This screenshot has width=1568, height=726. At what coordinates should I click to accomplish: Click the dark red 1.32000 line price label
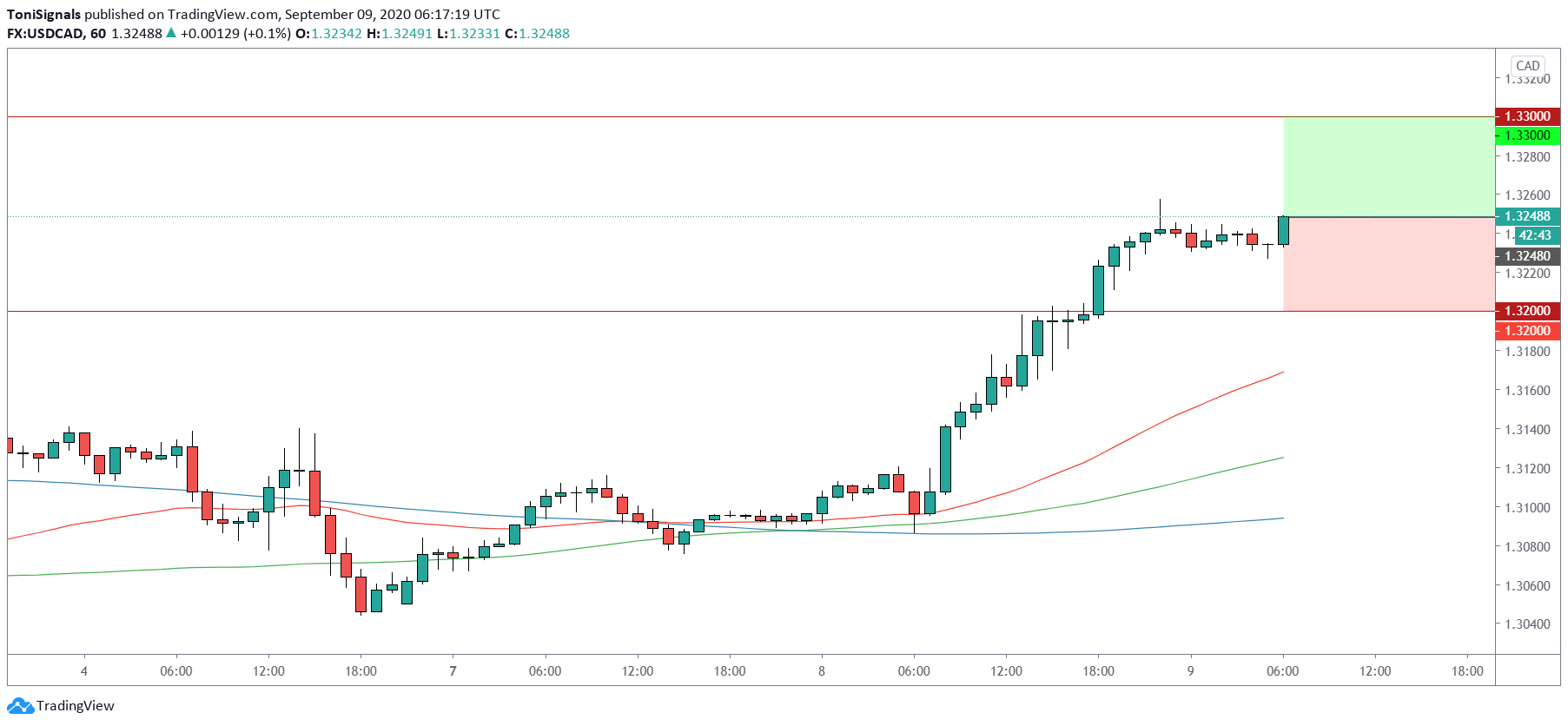tap(1527, 311)
